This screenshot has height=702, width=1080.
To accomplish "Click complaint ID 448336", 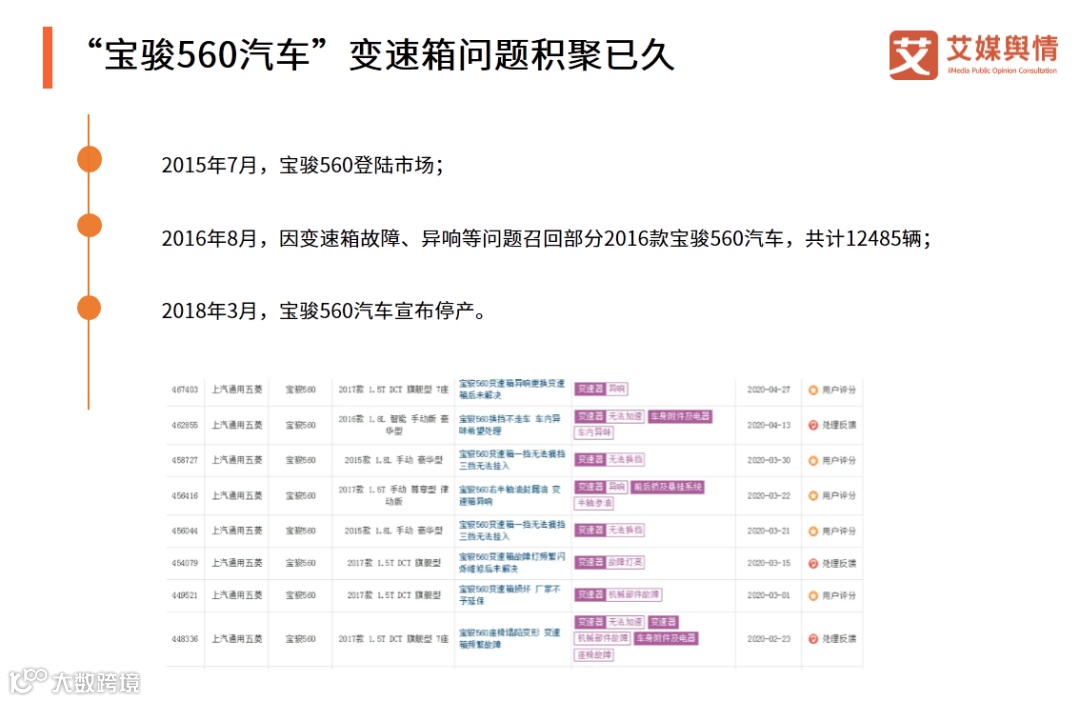I will point(185,639).
